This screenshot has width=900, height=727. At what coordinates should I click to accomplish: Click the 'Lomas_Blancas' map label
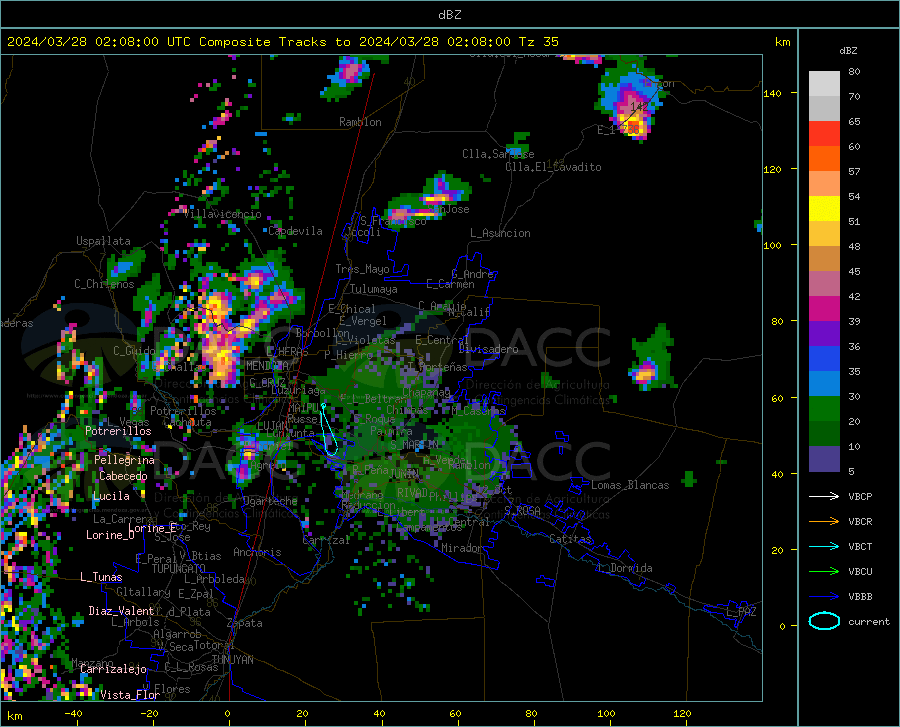click(630, 485)
